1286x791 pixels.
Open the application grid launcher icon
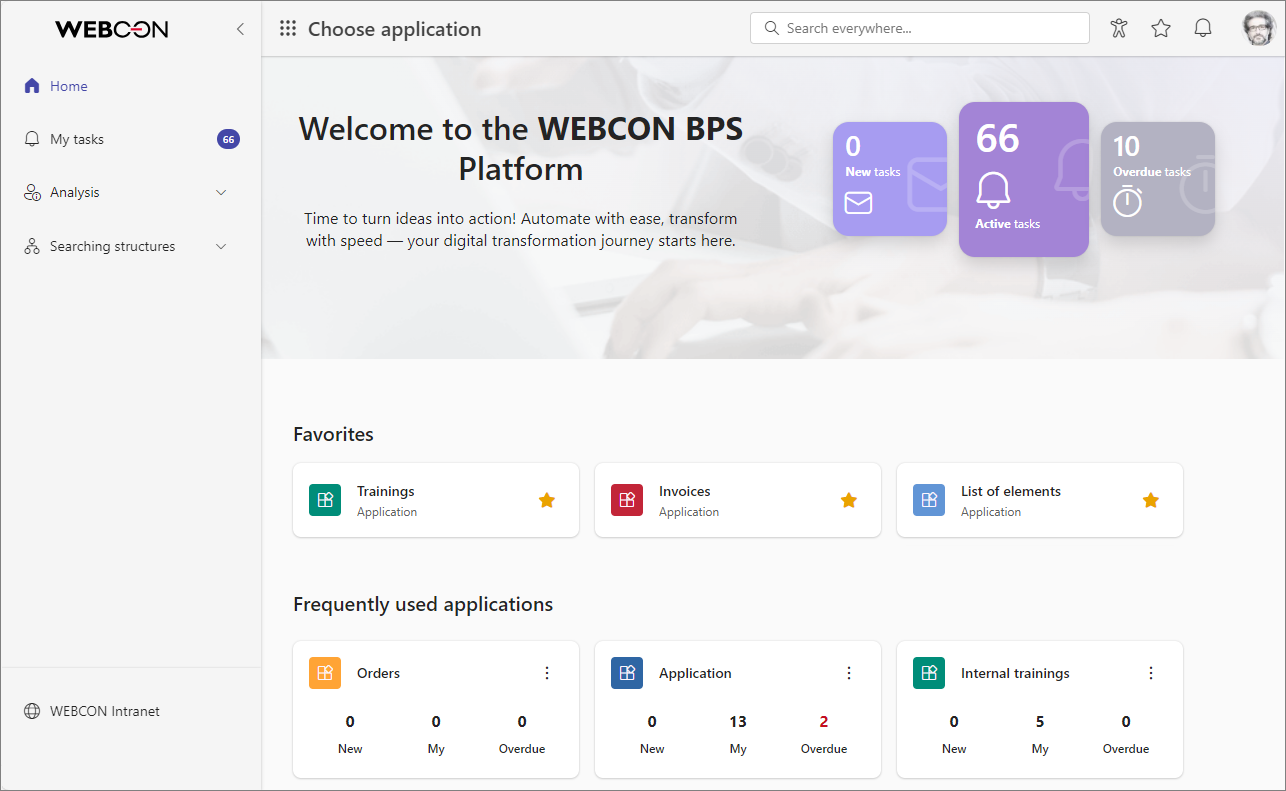coord(288,29)
